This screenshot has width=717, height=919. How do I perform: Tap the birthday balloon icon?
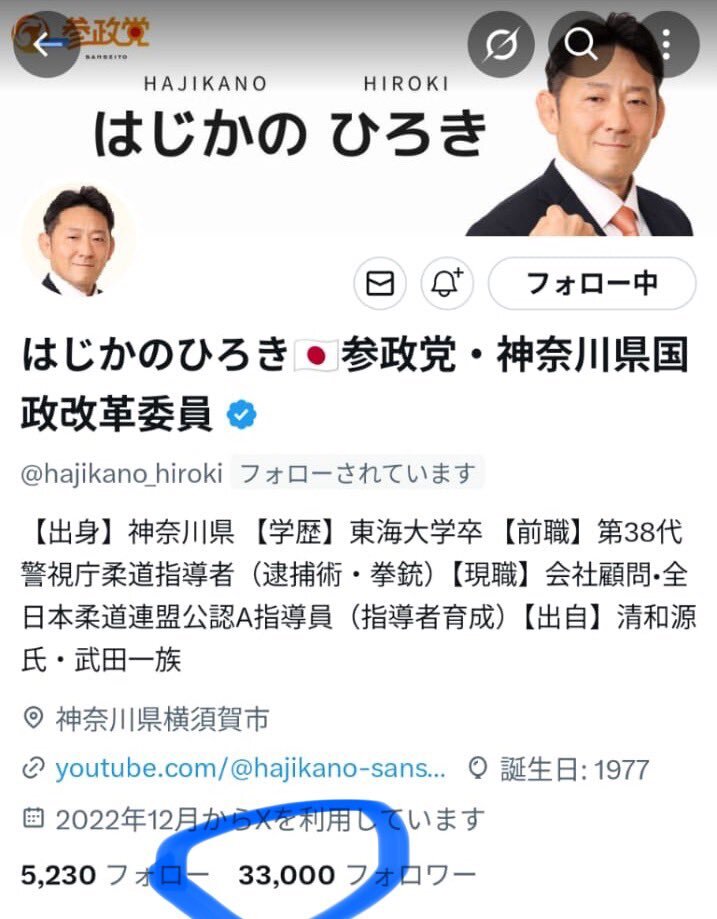pos(478,768)
